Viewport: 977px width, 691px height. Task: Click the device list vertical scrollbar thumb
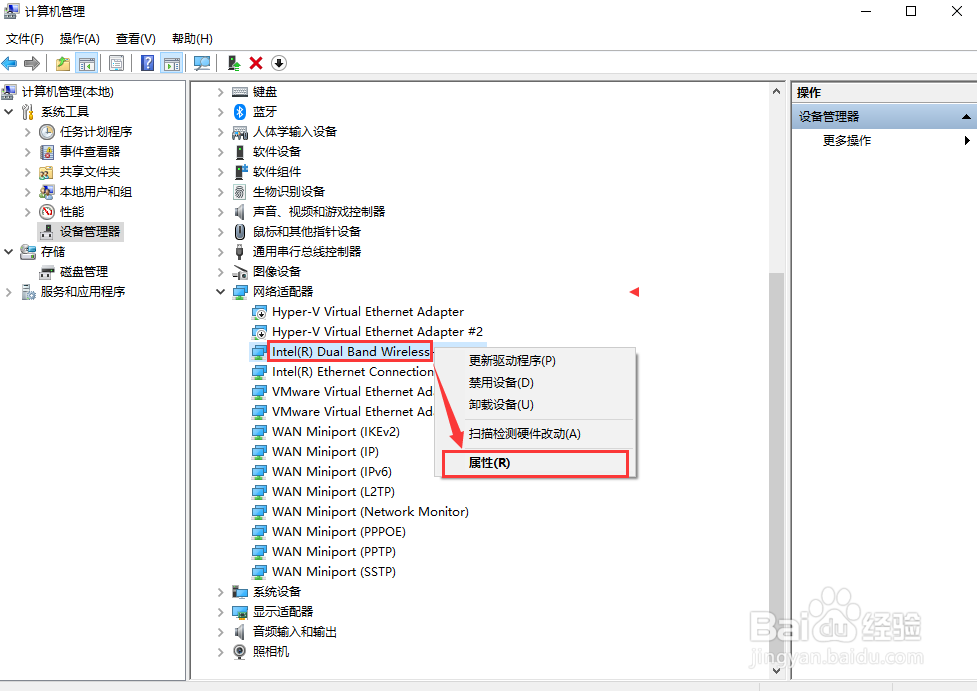(776, 467)
